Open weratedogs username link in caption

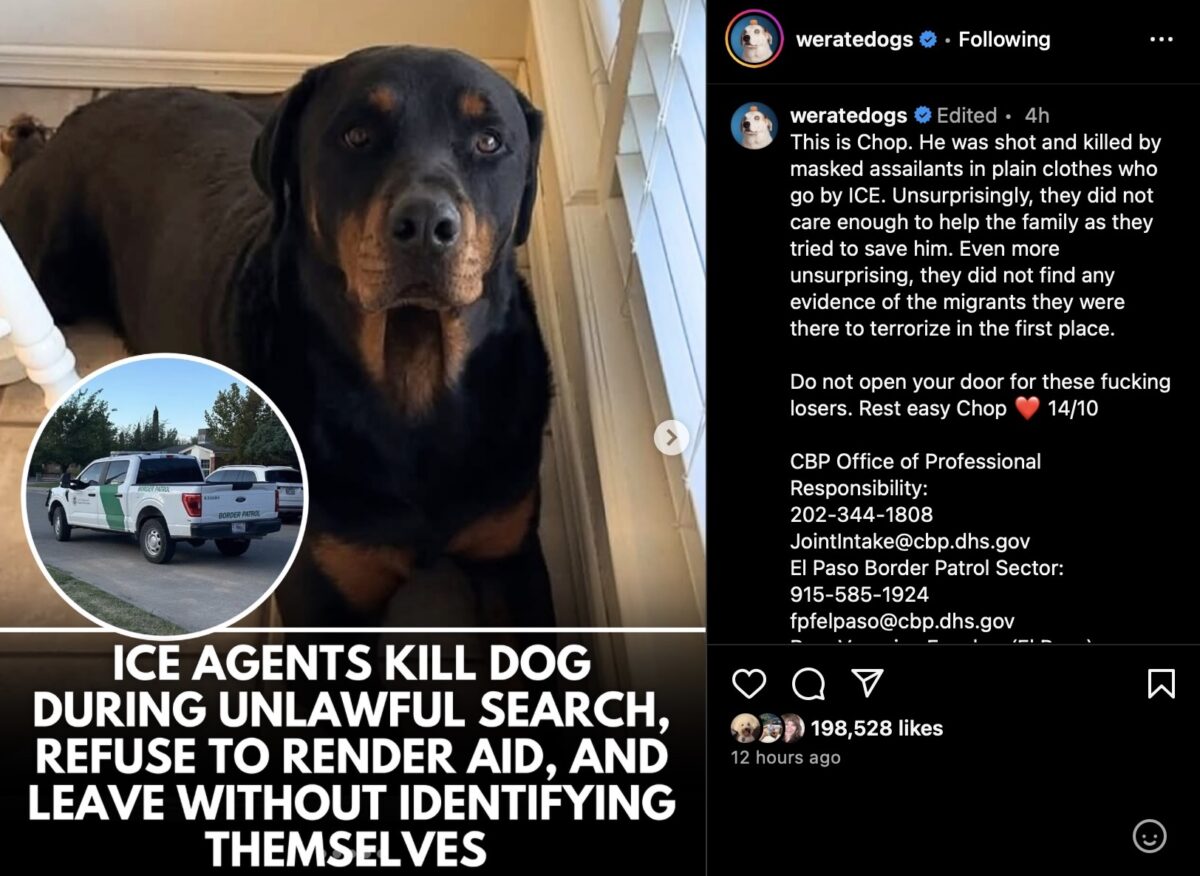pyautogui.click(x=848, y=115)
